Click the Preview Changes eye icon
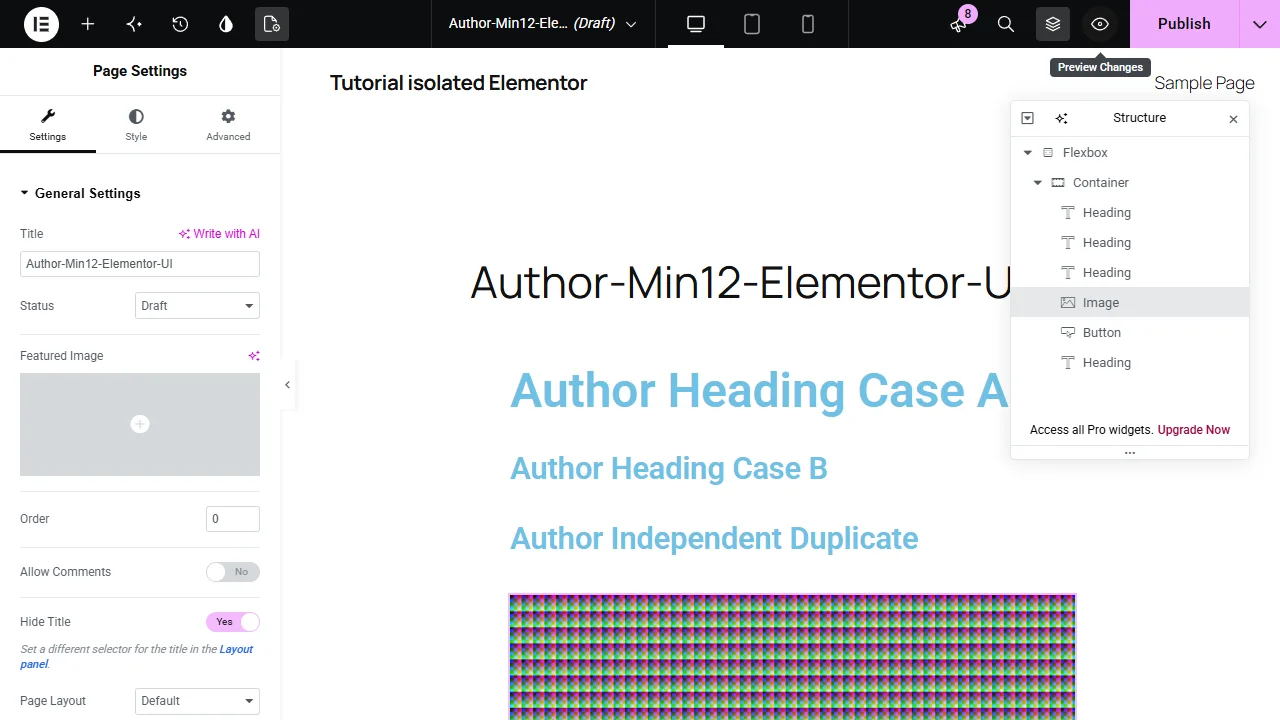The height and width of the screenshot is (720, 1280). tap(1100, 24)
